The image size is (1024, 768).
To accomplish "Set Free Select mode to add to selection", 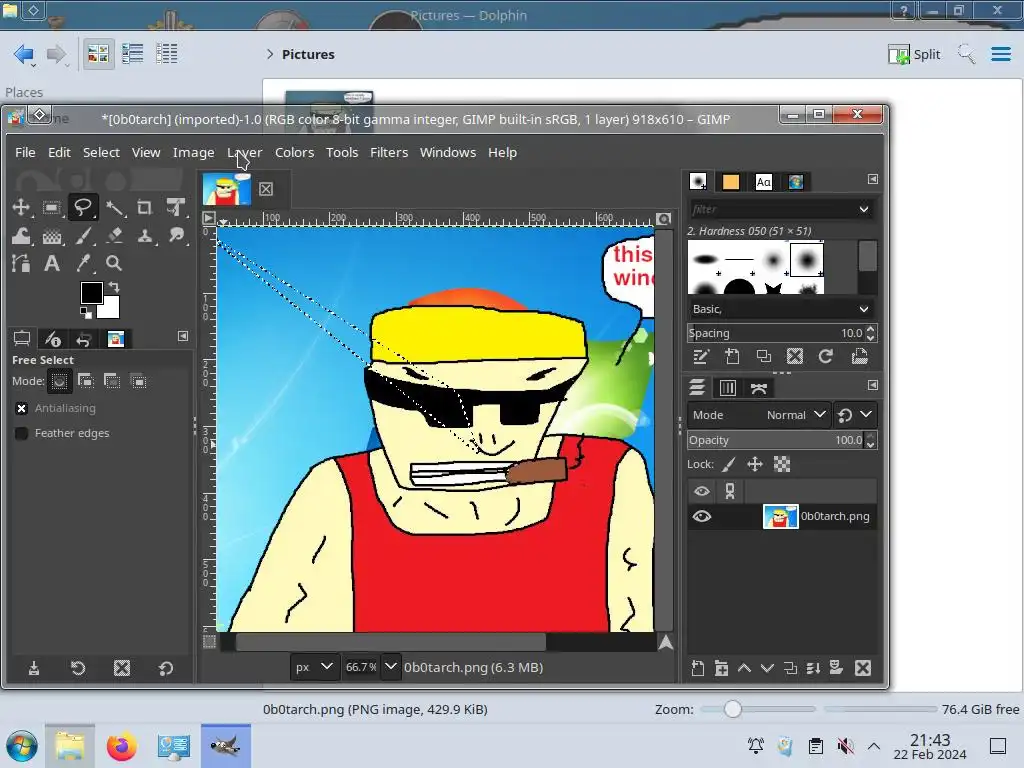I will tap(86, 381).
